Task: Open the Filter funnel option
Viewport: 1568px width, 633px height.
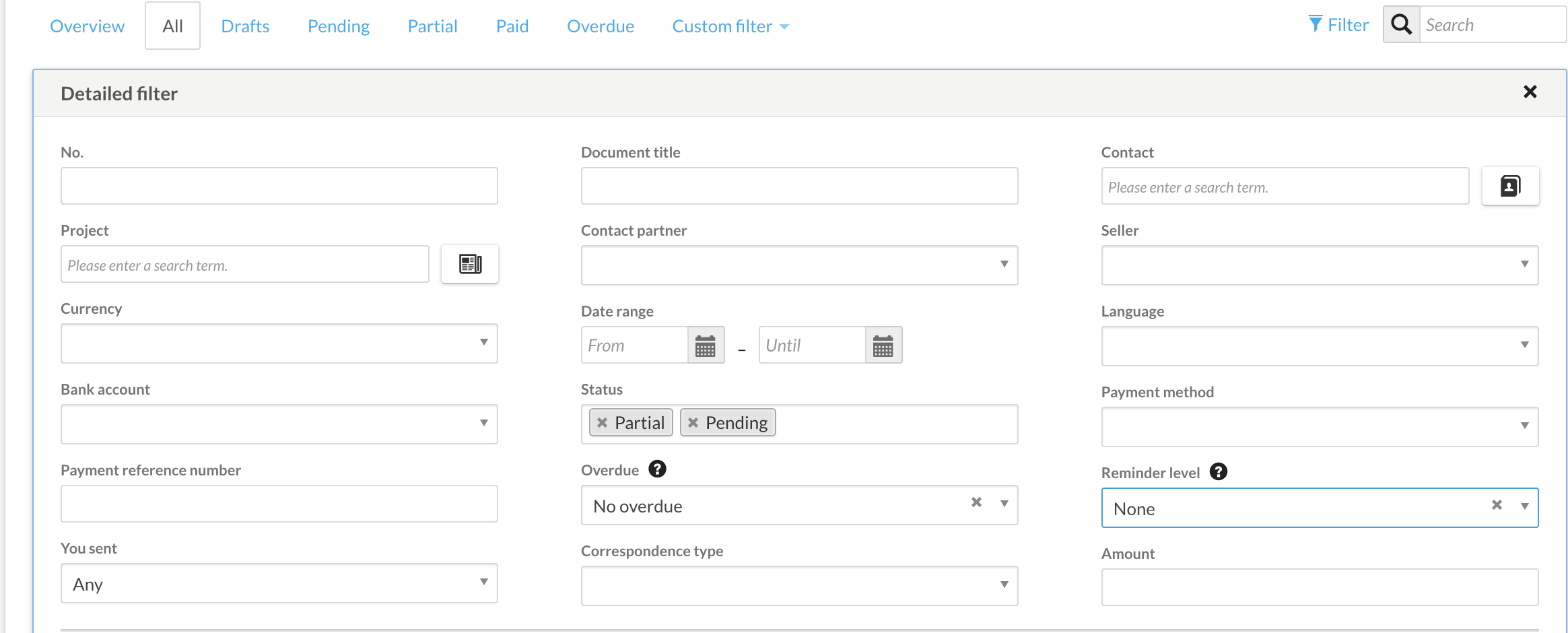Action: 1338,25
